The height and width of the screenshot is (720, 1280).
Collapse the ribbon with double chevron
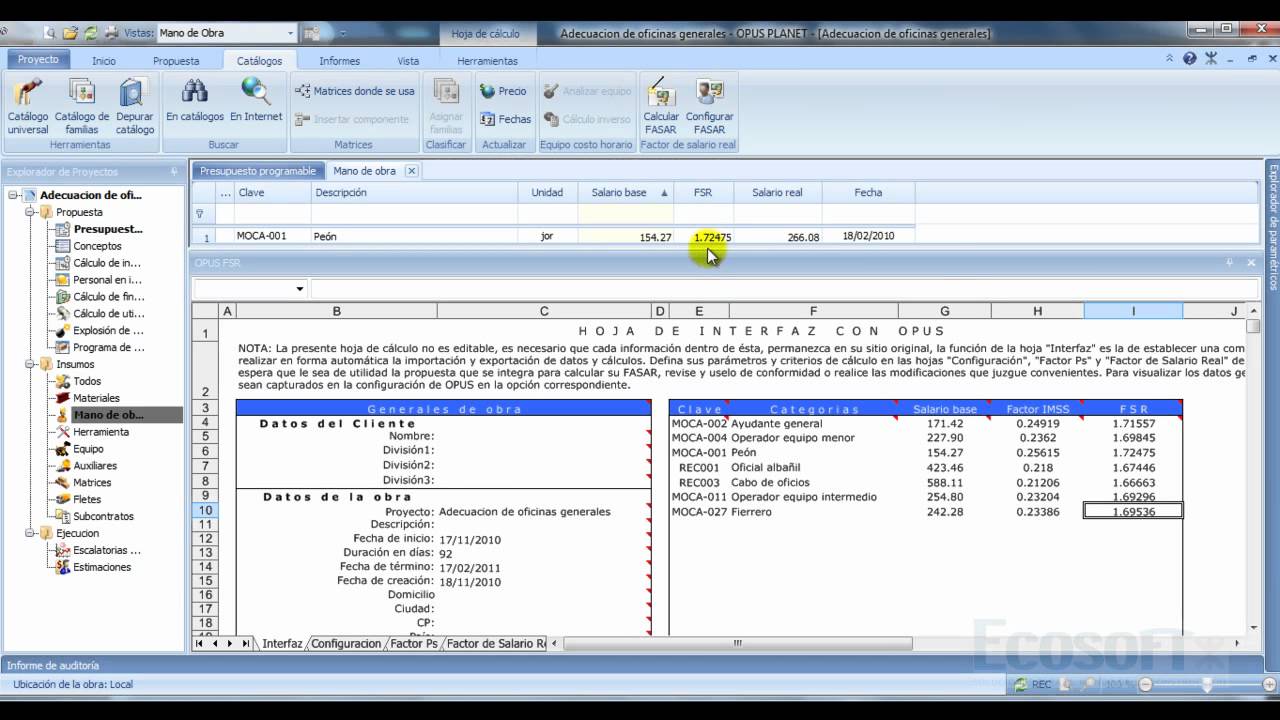tap(1170, 59)
